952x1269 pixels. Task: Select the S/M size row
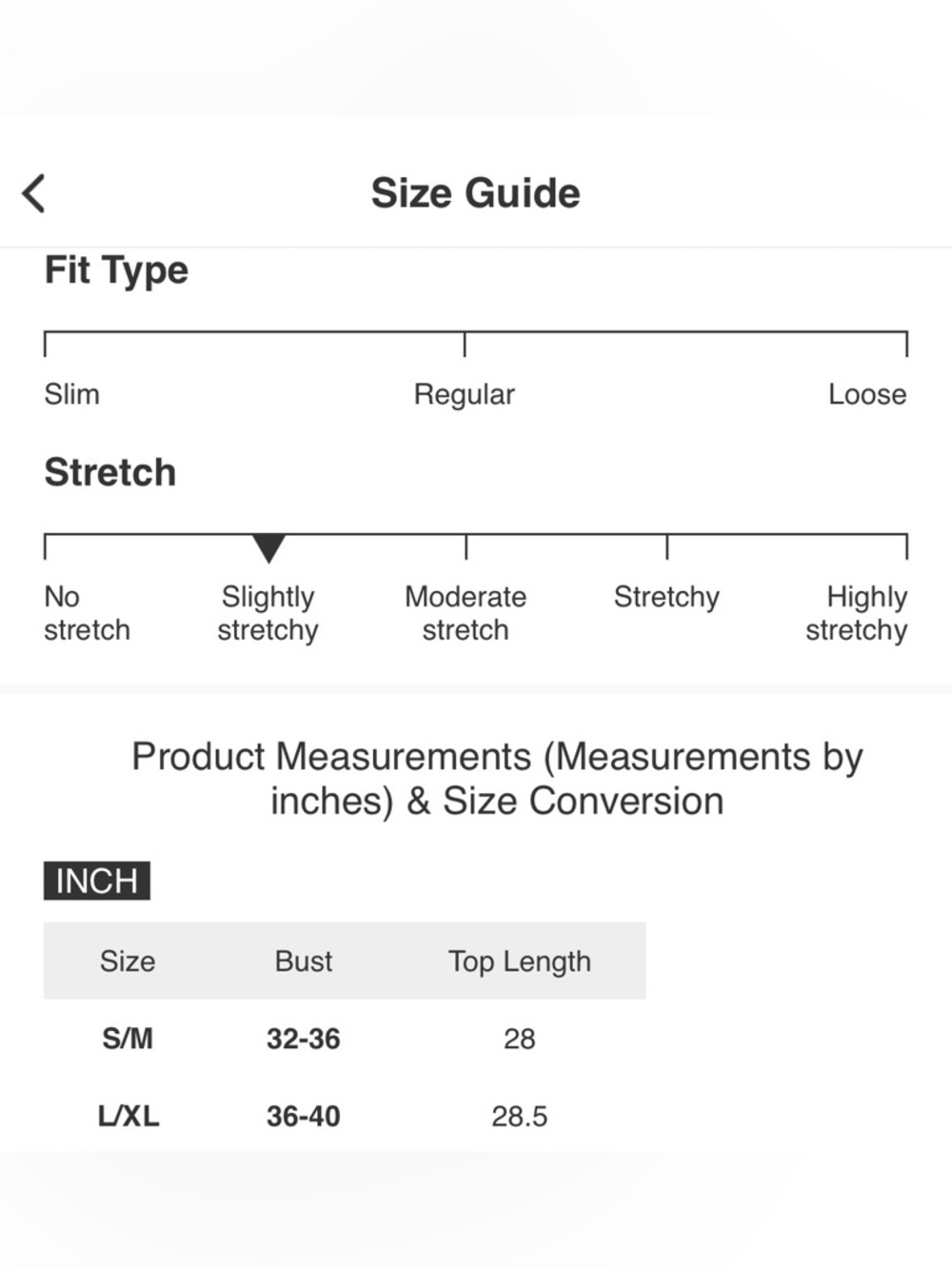[x=345, y=1038]
